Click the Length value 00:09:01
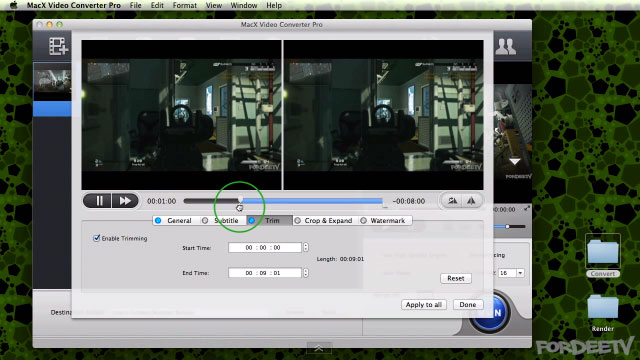 pos(352,259)
